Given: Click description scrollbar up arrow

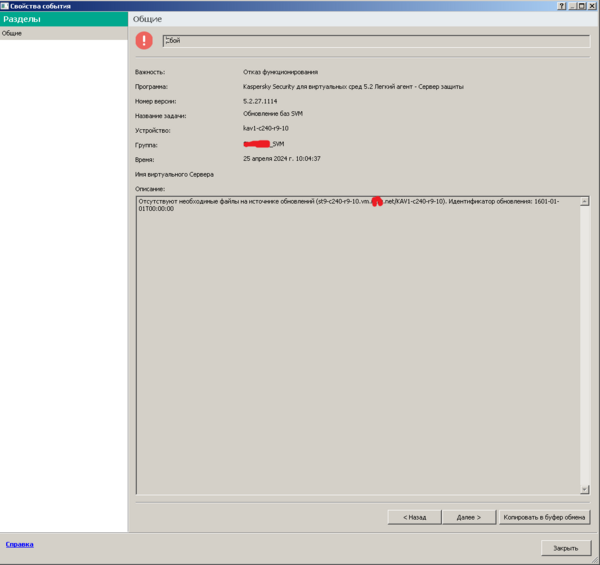Looking at the screenshot, I should pos(584,201).
